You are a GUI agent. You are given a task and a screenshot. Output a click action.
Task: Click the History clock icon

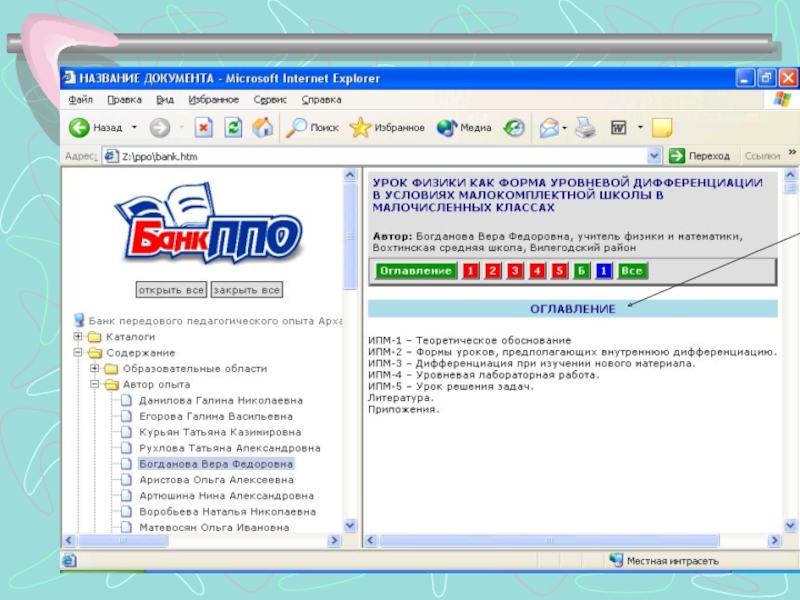click(x=514, y=128)
